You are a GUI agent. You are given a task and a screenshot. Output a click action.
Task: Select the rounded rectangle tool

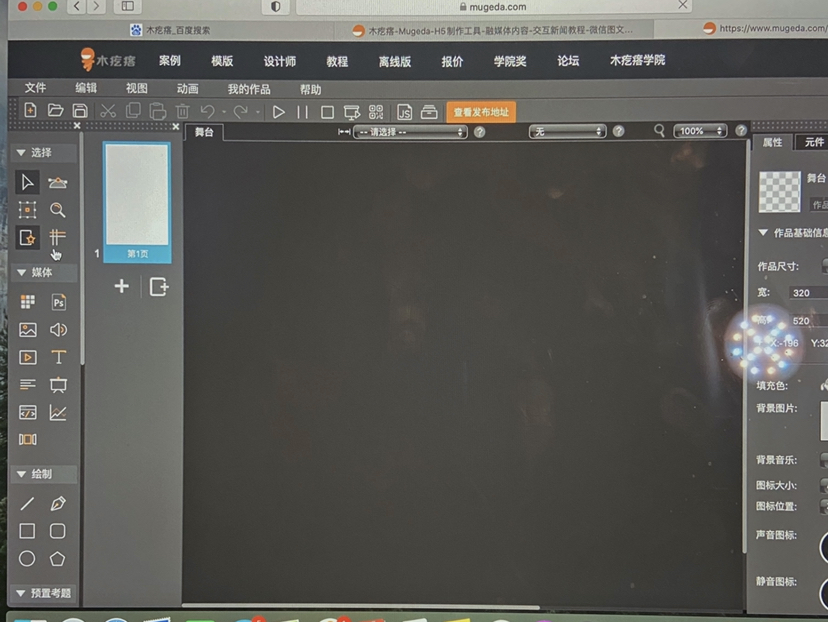(58, 531)
